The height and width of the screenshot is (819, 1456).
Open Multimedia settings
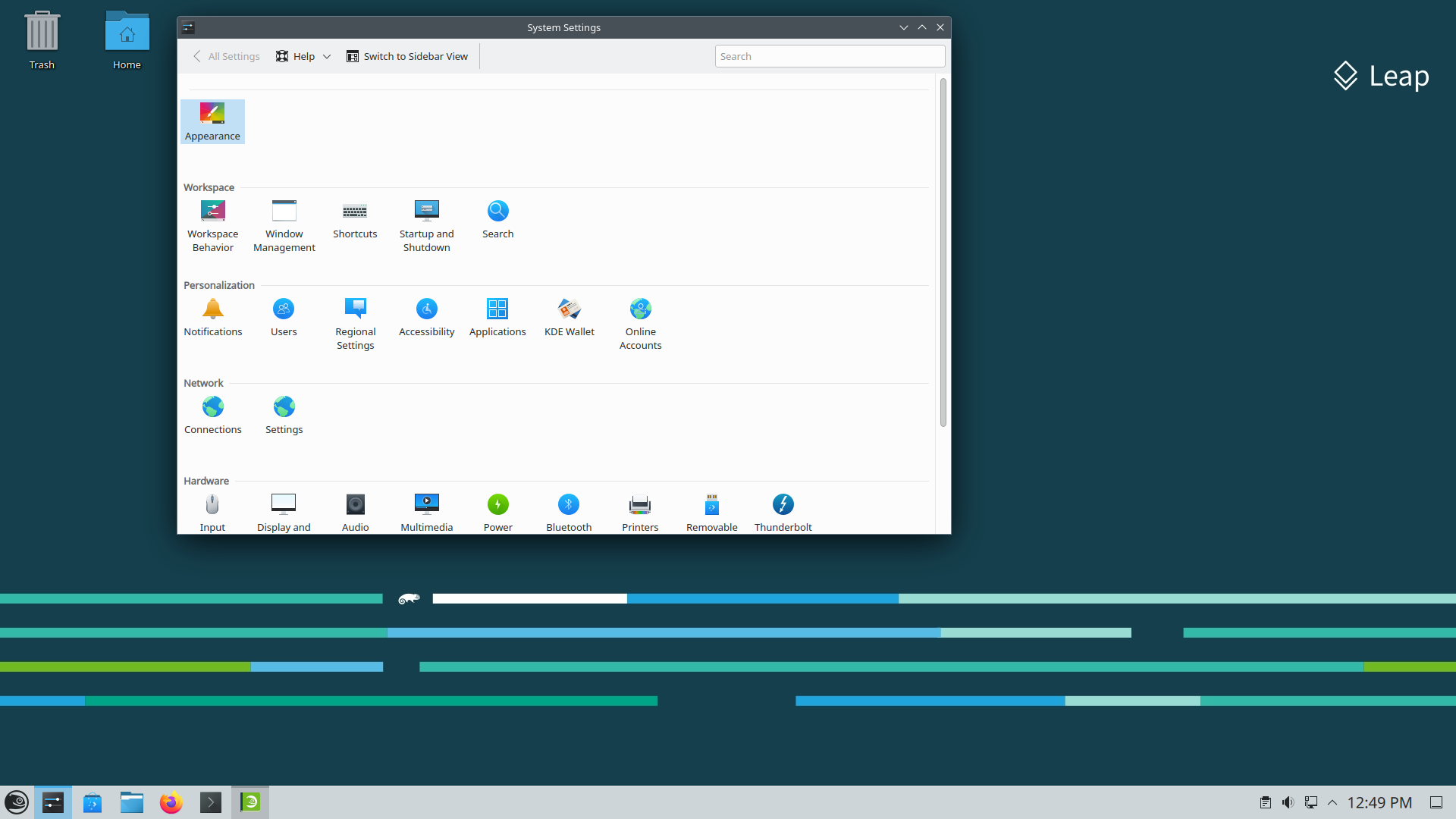[427, 513]
